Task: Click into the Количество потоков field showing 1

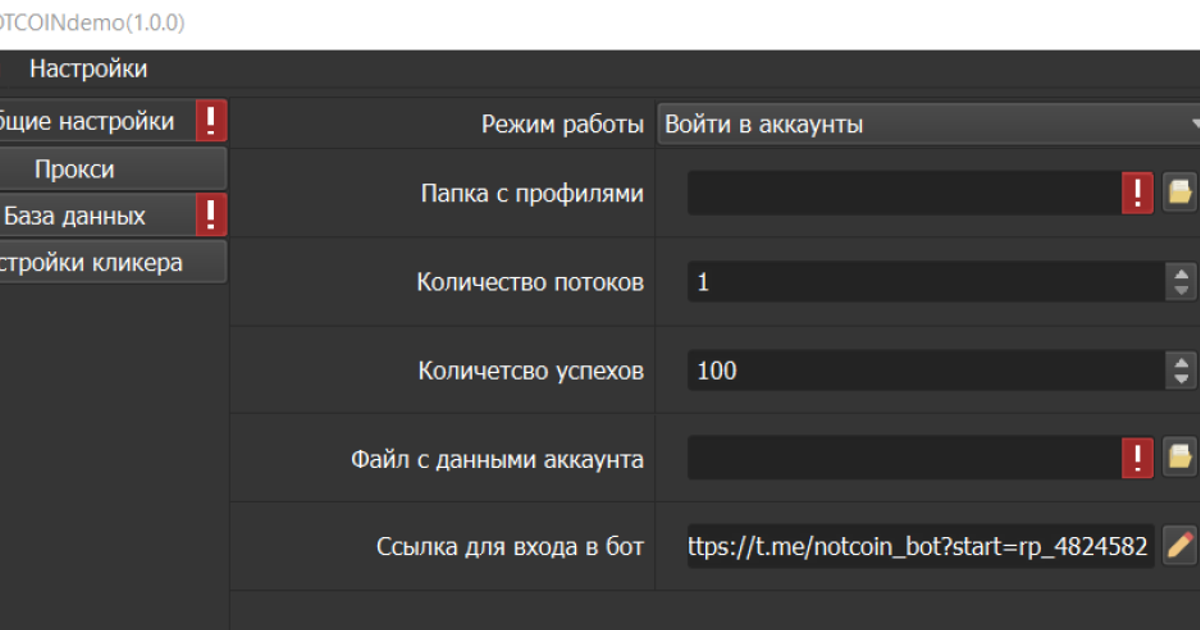Action: pos(927,282)
